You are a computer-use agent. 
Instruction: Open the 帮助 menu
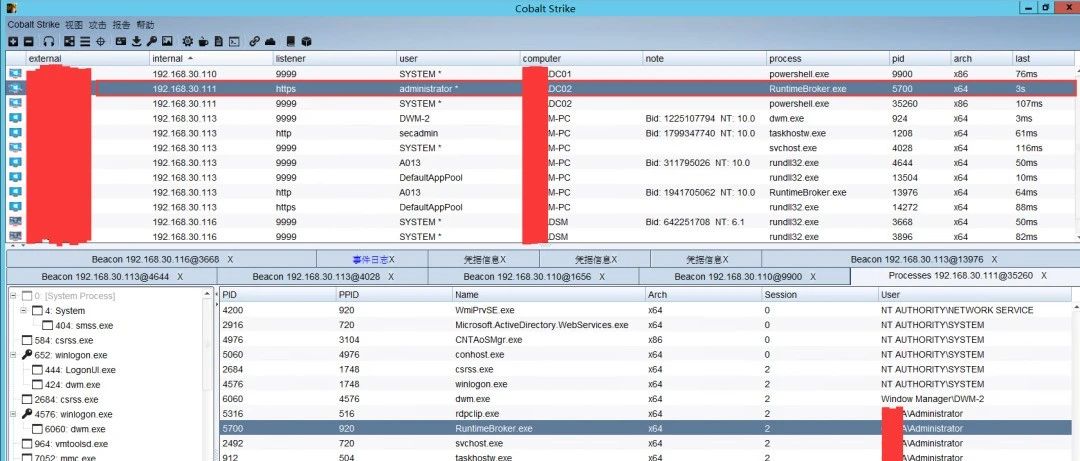[x=145, y=24]
